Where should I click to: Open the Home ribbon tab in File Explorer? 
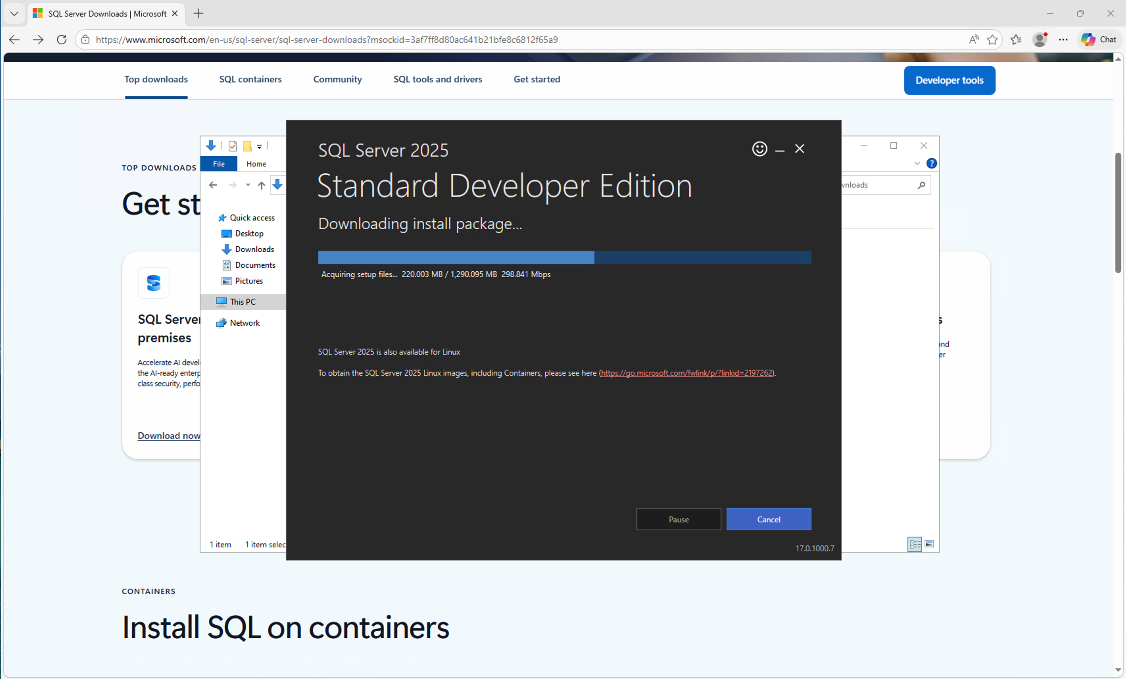(256, 164)
